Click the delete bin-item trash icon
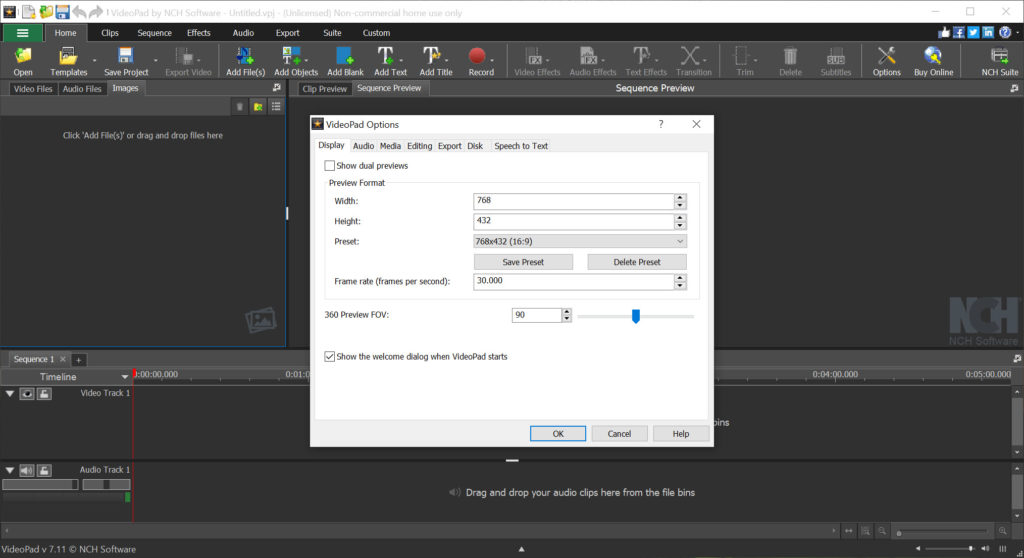The width and height of the screenshot is (1024, 558). (240, 107)
